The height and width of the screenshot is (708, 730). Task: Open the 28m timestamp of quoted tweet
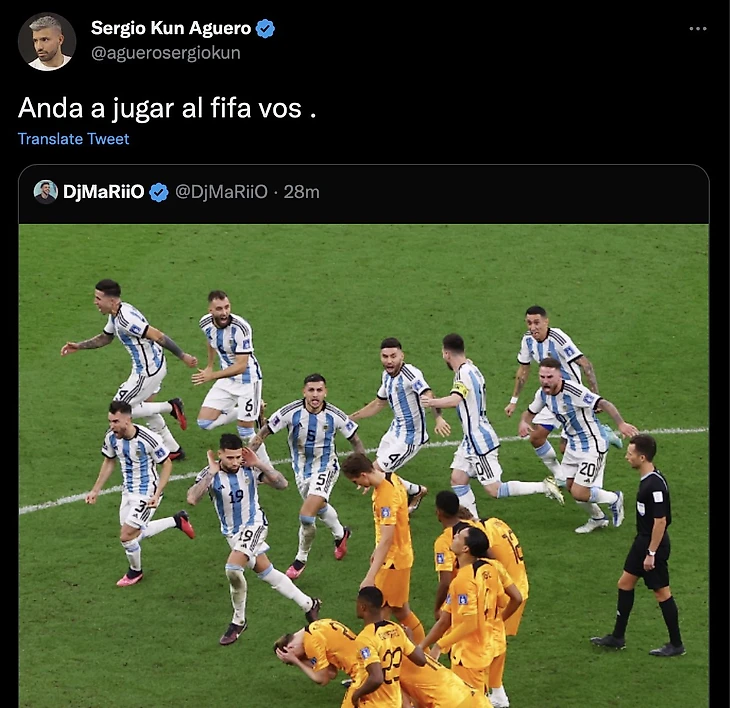302,192
